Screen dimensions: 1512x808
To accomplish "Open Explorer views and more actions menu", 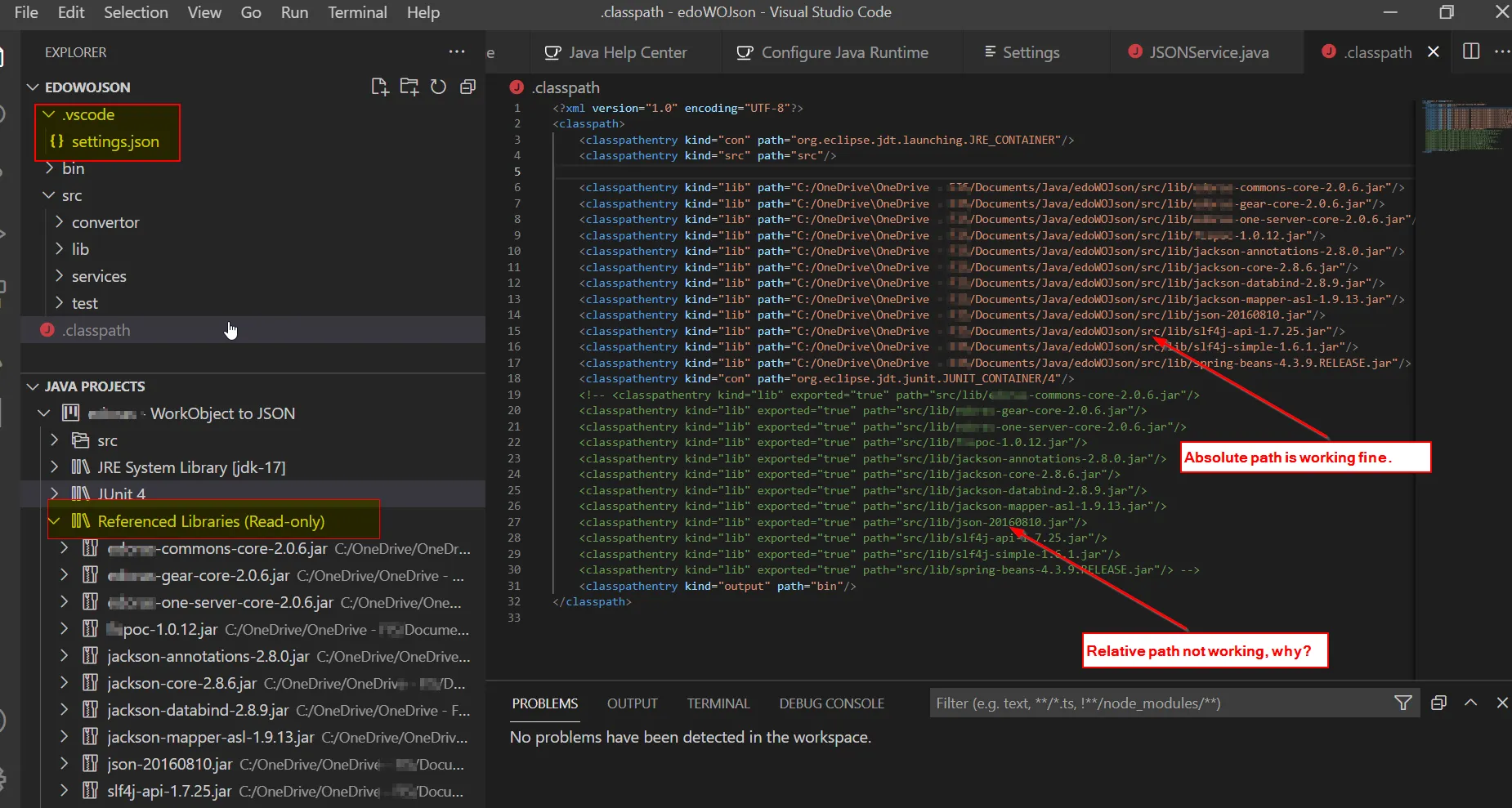I will coord(457,52).
